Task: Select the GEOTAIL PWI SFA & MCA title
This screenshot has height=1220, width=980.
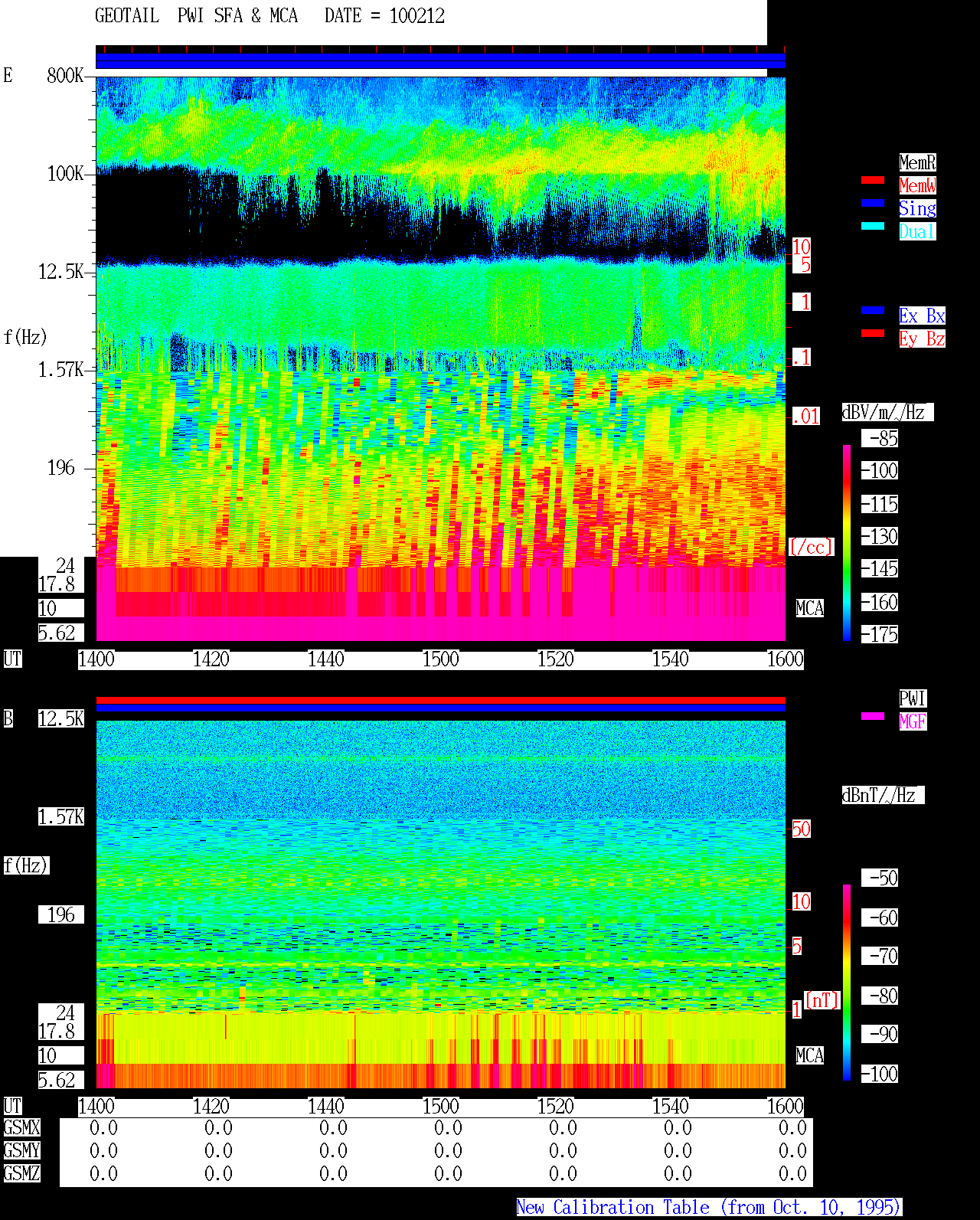Action: 196,16
